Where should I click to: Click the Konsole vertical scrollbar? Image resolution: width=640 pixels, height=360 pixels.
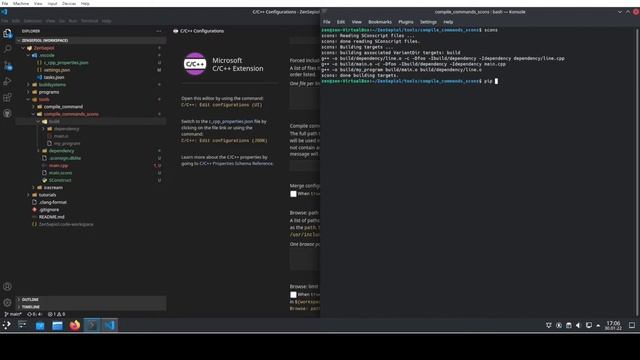click(637, 171)
